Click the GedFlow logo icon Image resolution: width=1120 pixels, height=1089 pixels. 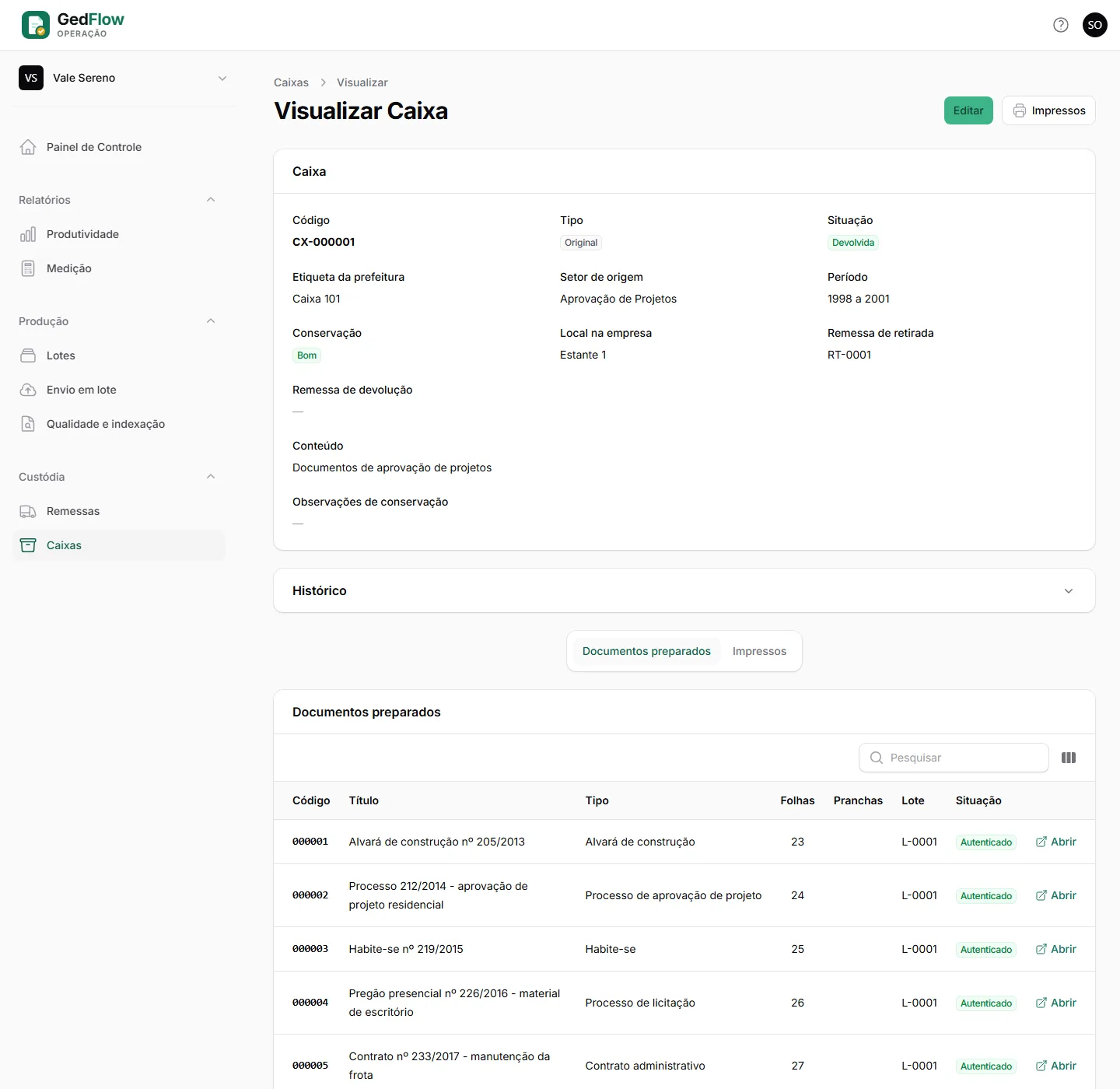tap(36, 25)
